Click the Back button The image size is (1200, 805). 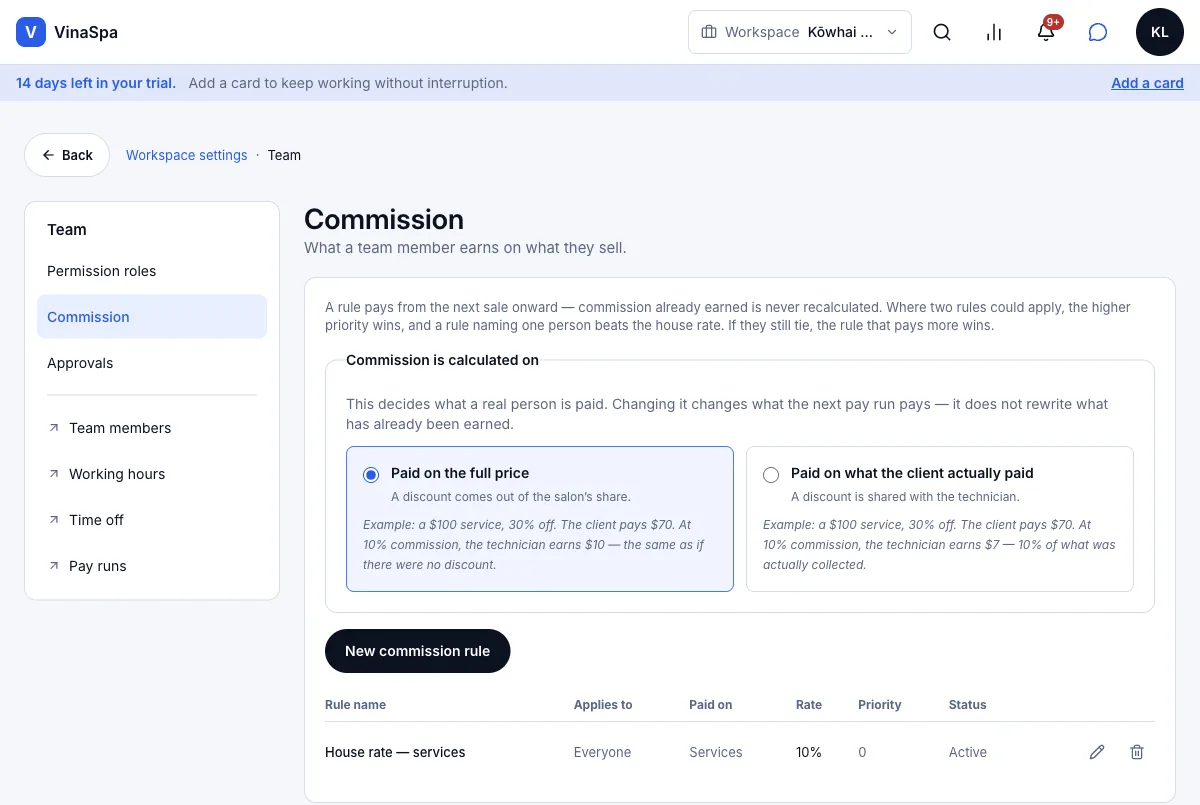pos(67,155)
